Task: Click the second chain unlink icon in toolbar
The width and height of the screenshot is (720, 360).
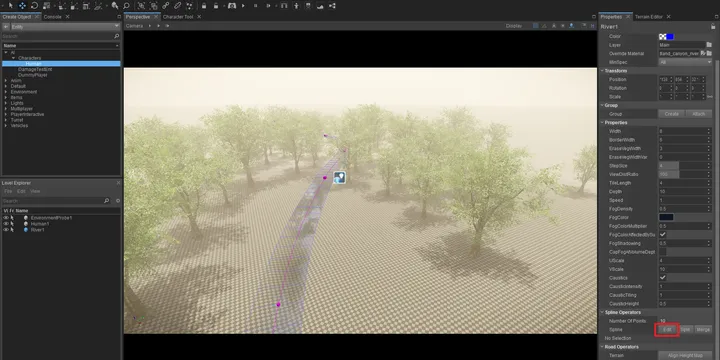Action: click(x=178, y=6)
